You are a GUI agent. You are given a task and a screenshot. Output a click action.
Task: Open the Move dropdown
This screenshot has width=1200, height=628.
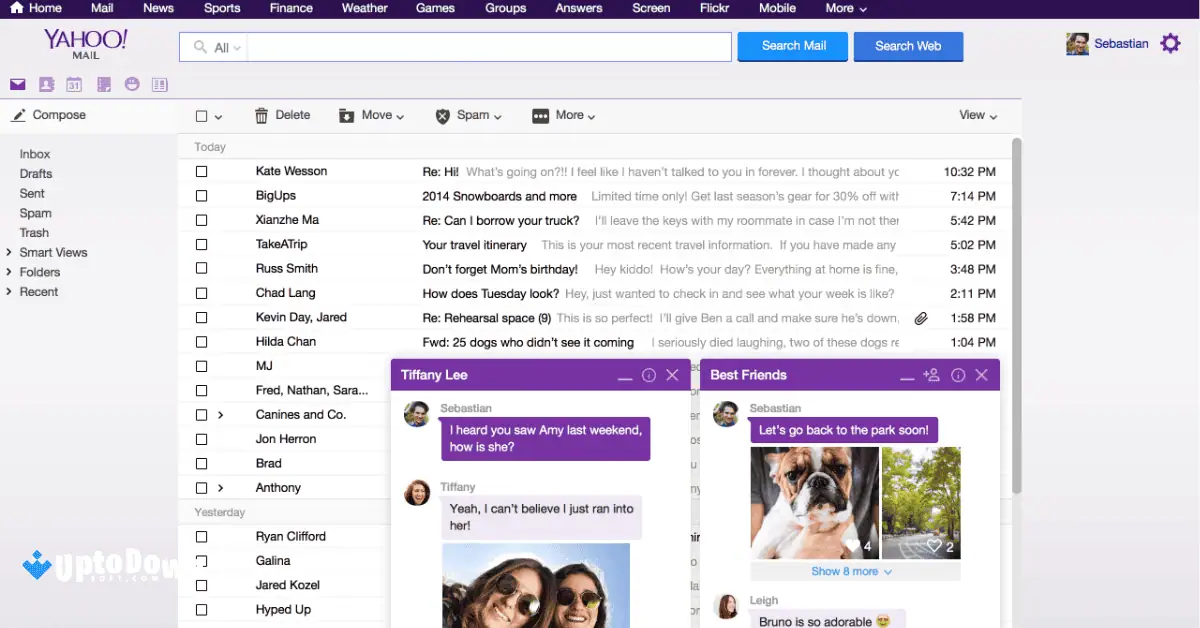[371, 115]
